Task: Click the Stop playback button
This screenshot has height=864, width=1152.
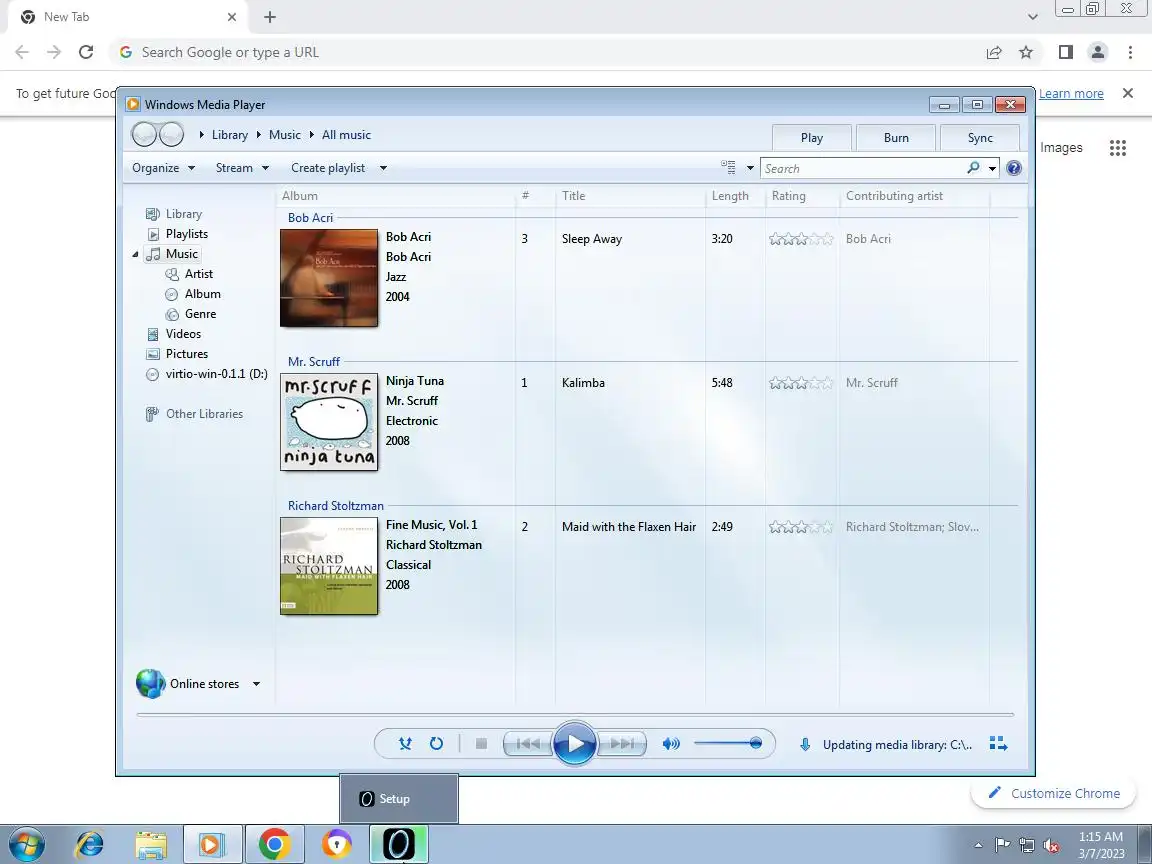Action: (x=481, y=744)
